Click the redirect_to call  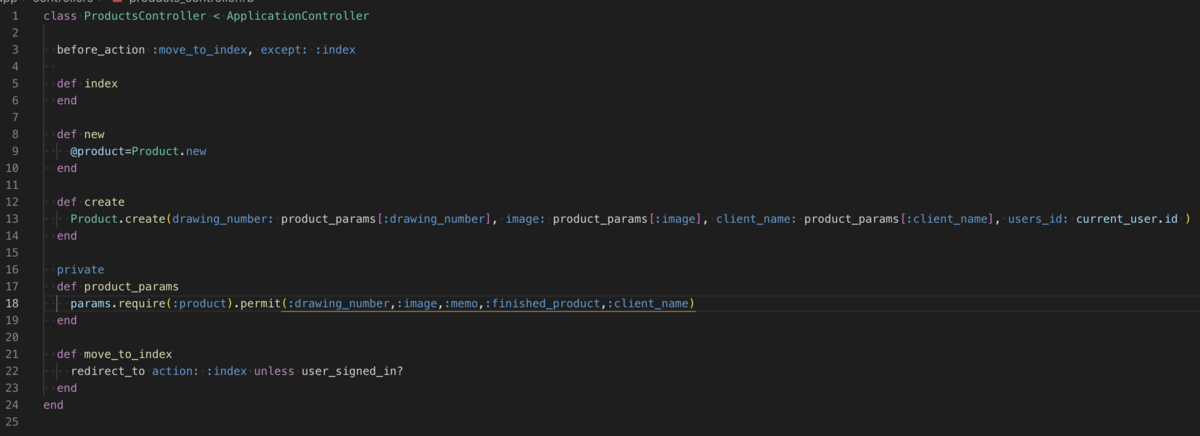[107, 371]
